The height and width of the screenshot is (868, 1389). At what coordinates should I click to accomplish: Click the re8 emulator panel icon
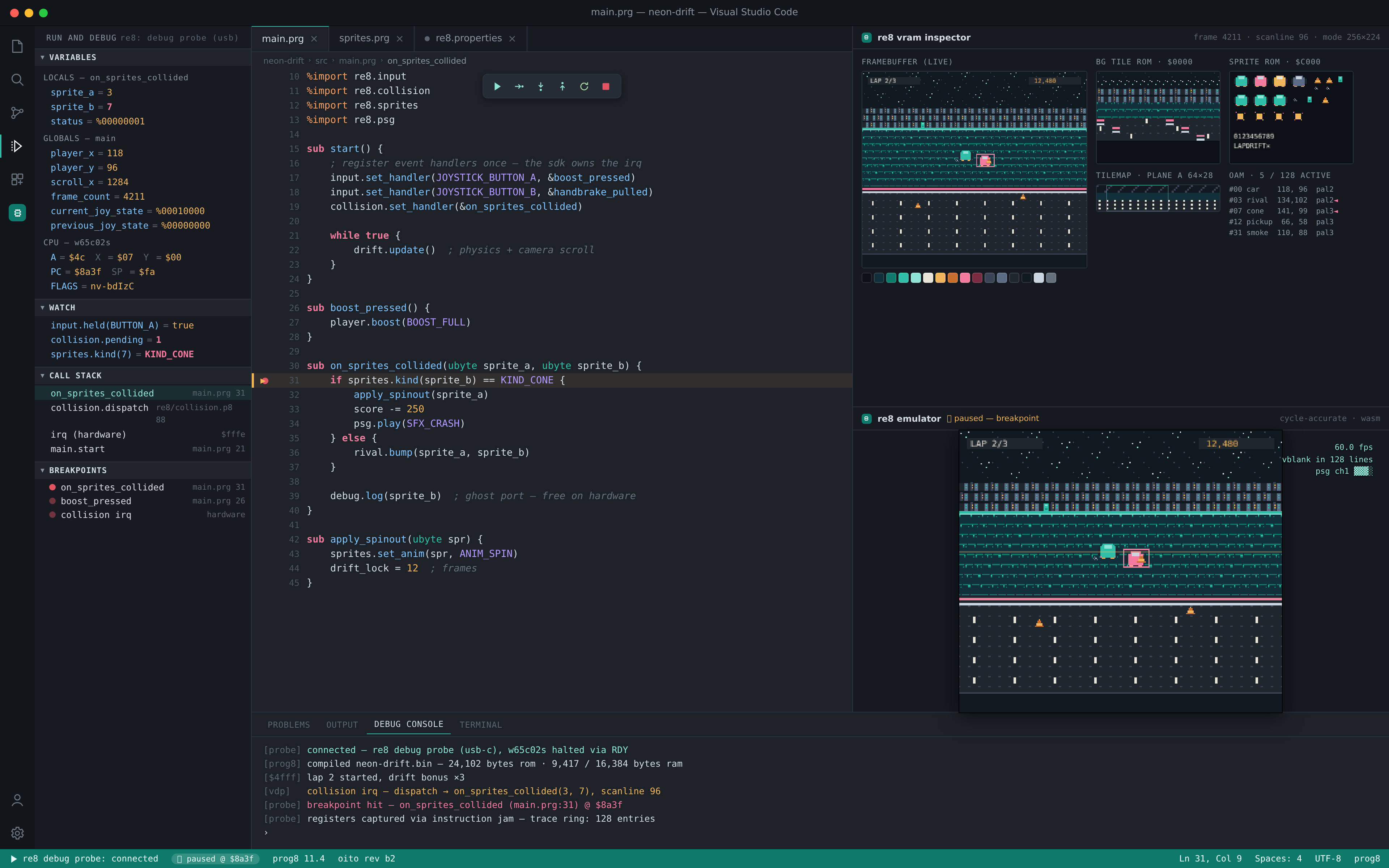point(867,418)
